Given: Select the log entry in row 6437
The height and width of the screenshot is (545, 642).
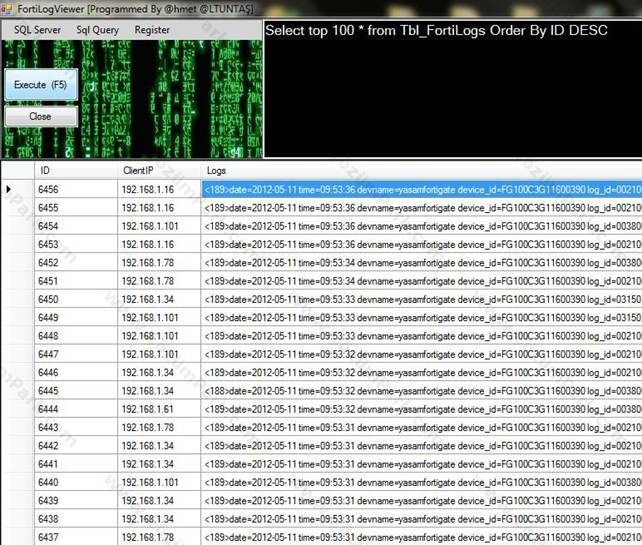Looking at the screenshot, I should tap(421, 536).
